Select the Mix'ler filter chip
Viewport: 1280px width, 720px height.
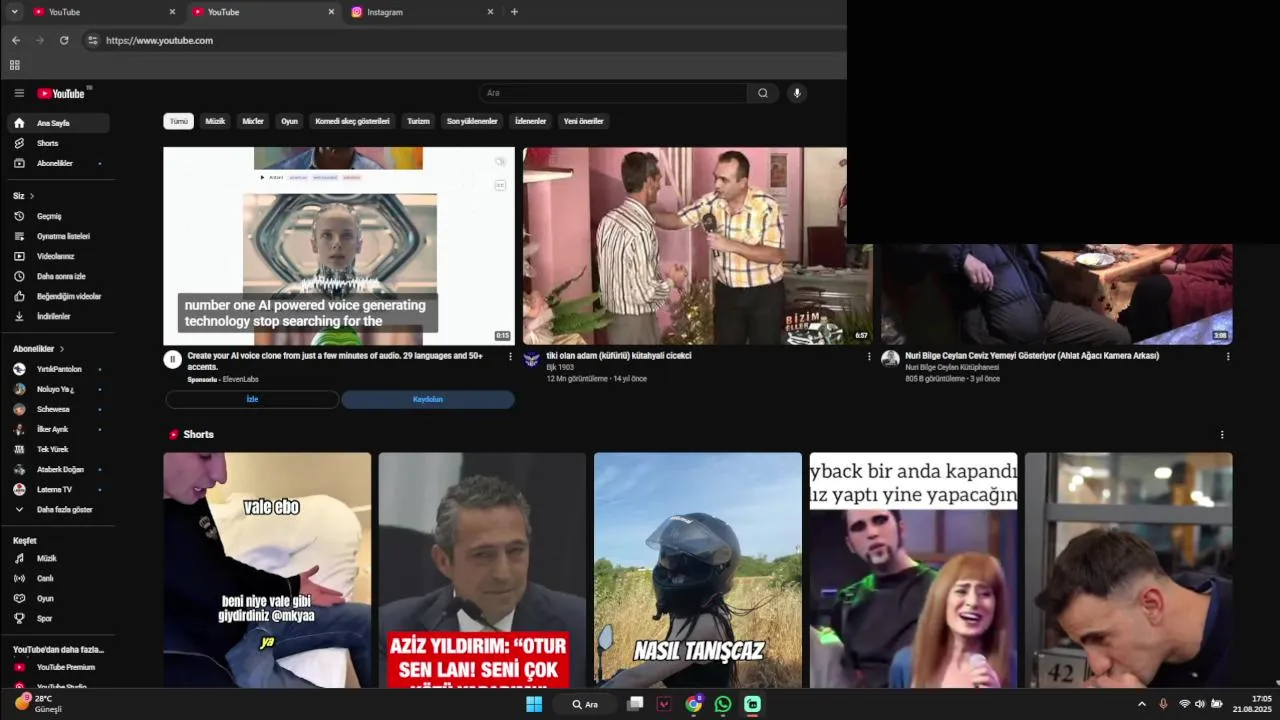click(253, 121)
